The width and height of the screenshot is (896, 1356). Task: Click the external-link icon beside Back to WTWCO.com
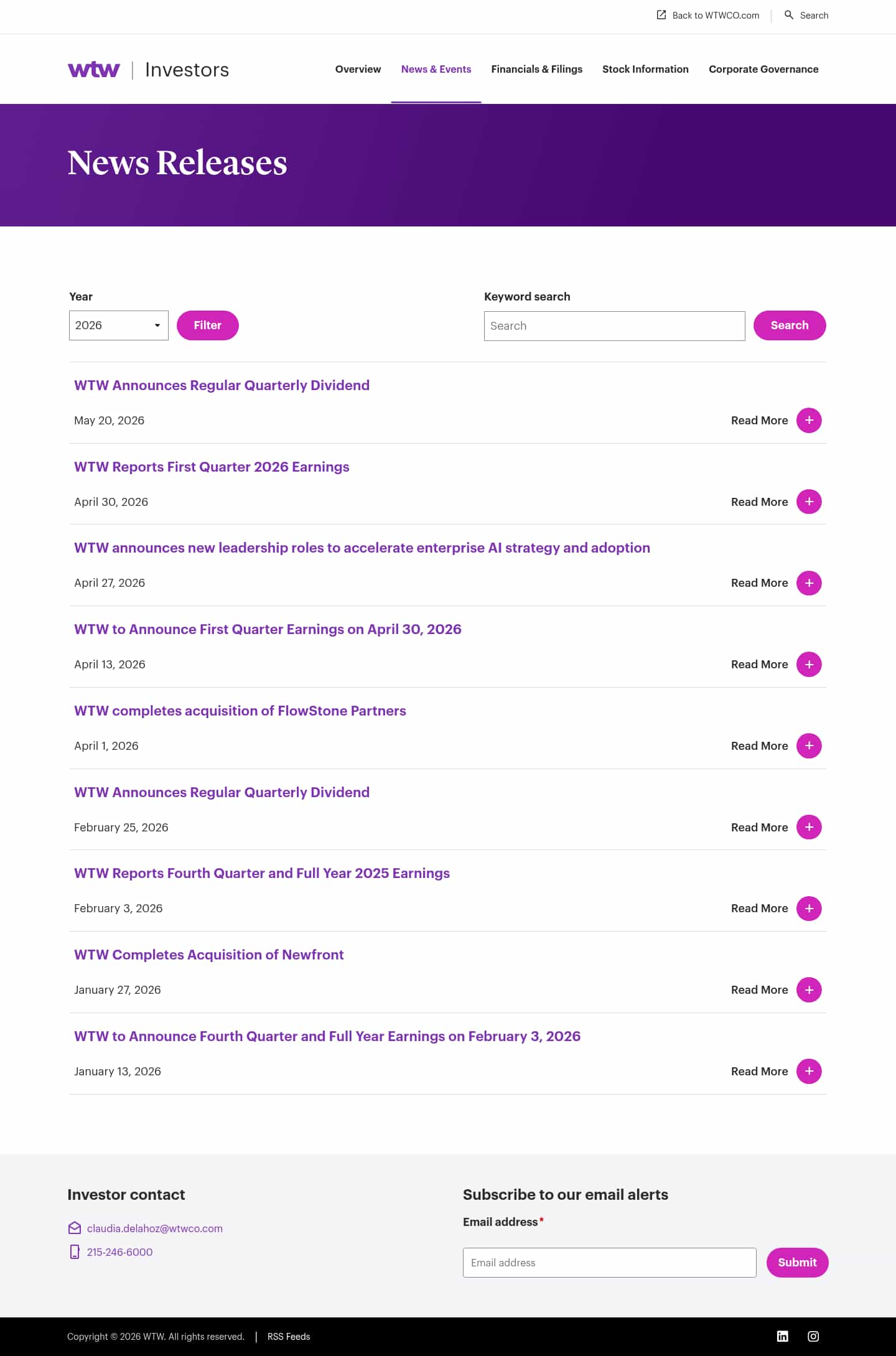coord(661,15)
